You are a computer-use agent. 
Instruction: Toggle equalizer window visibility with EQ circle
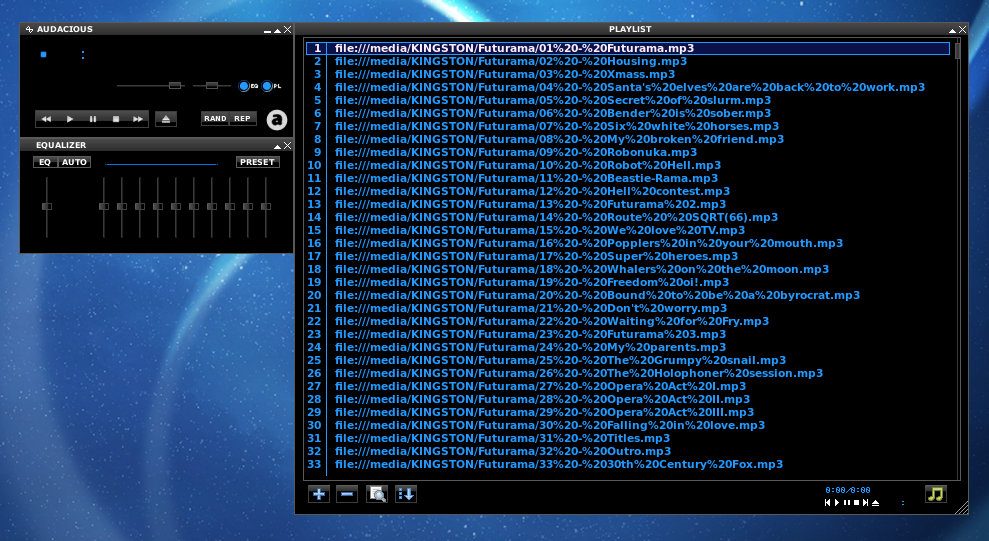(244, 86)
